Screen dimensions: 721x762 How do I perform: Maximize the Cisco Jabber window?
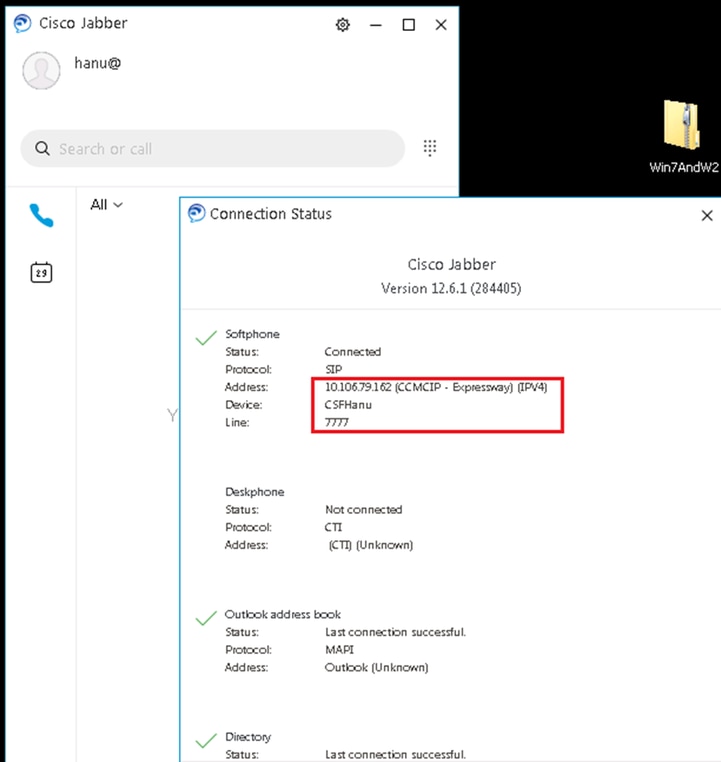coord(409,25)
